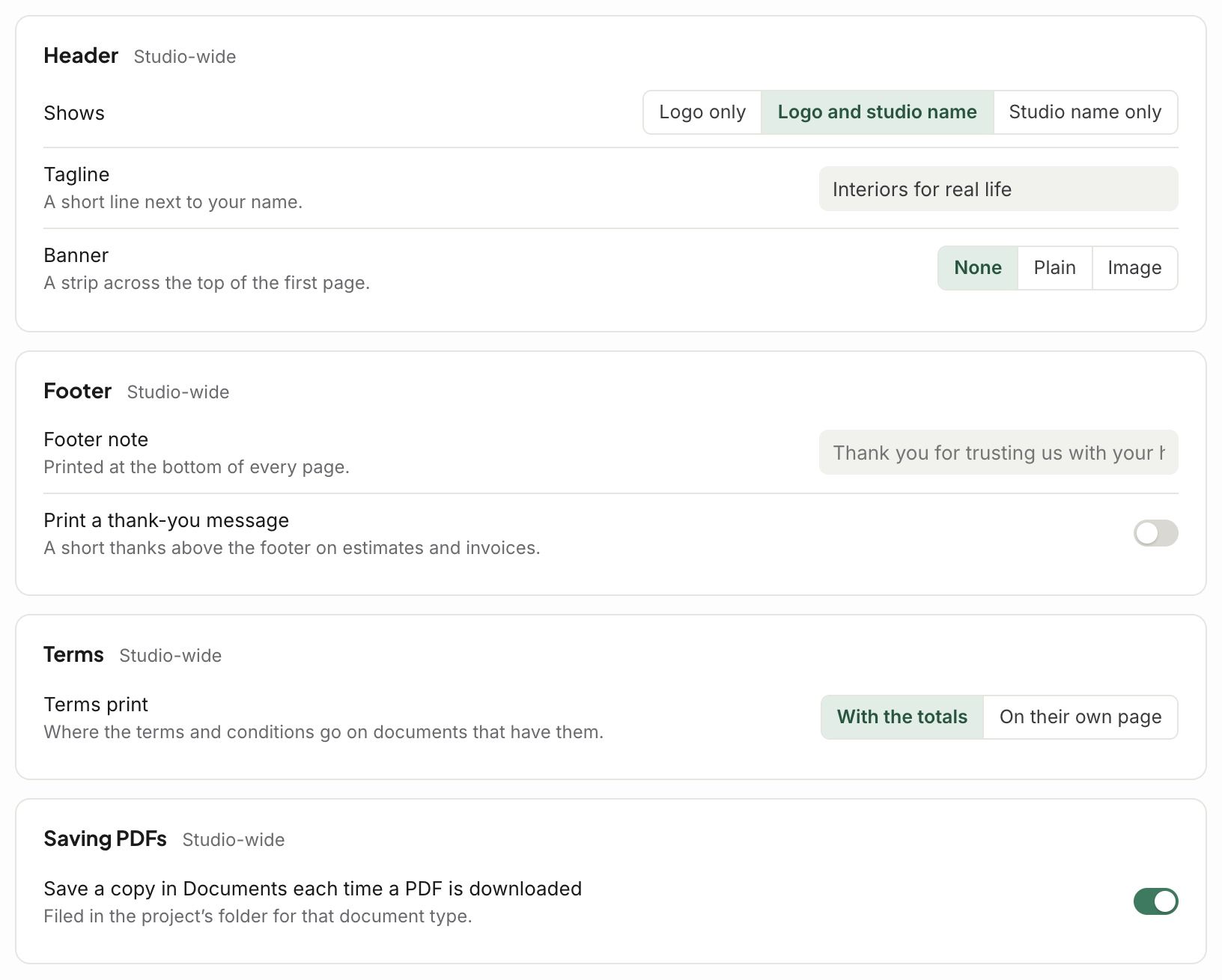Image resolution: width=1222 pixels, height=980 pixels.
Task: Click "Printed at the bottom of every page."
Action: pos(196,467)
